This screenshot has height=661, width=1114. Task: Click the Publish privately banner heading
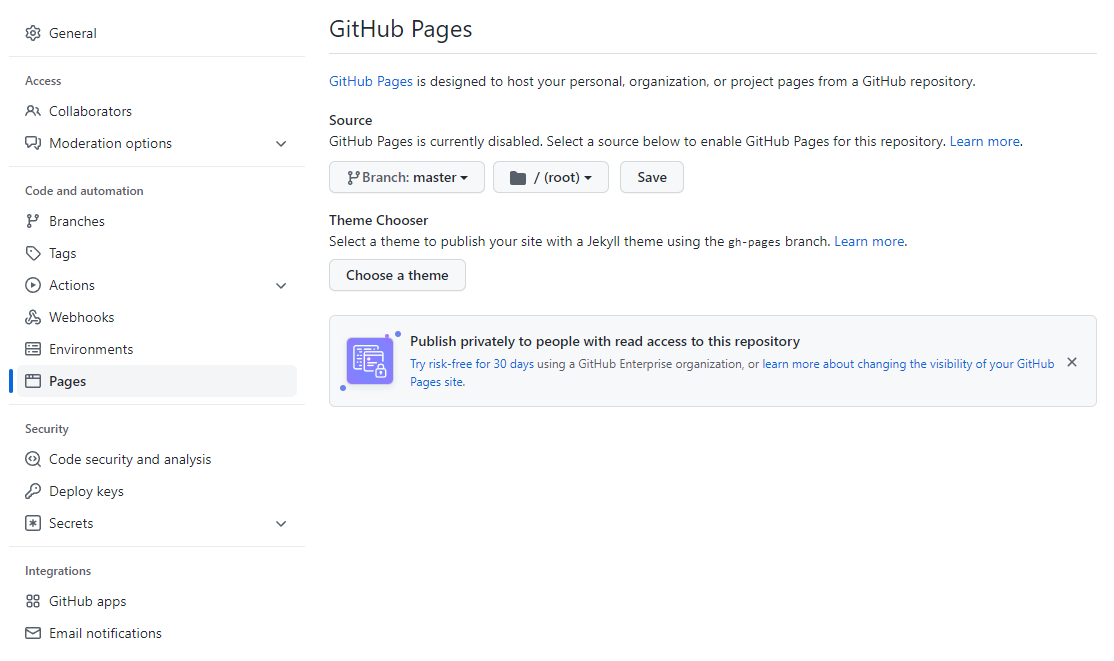[x=605, y=341]
